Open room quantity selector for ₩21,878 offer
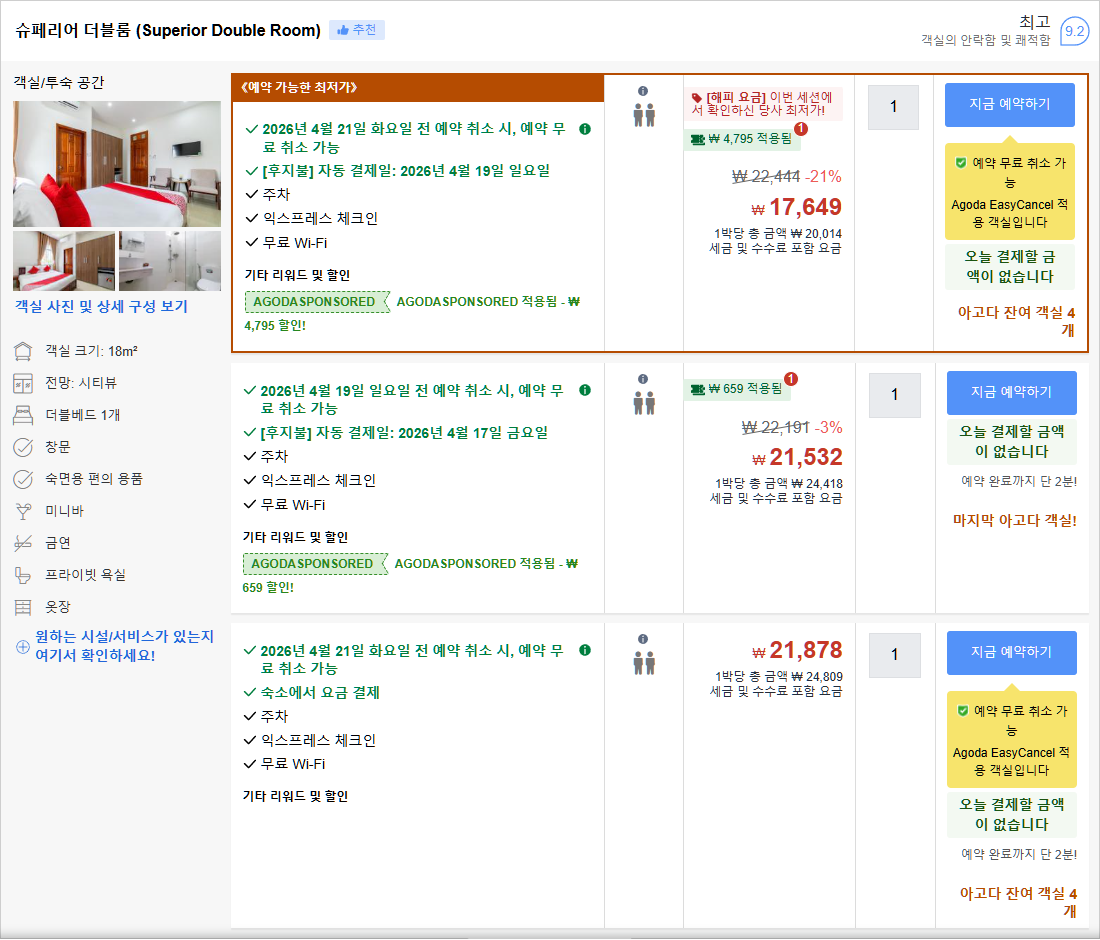Viewport: 1100px width, 940px height. pos(894,655)
